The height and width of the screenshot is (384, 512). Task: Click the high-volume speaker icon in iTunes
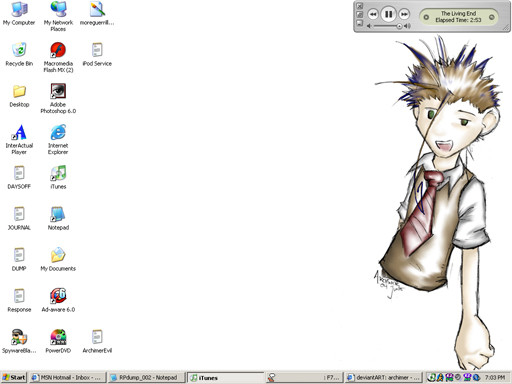coord(407,26)
